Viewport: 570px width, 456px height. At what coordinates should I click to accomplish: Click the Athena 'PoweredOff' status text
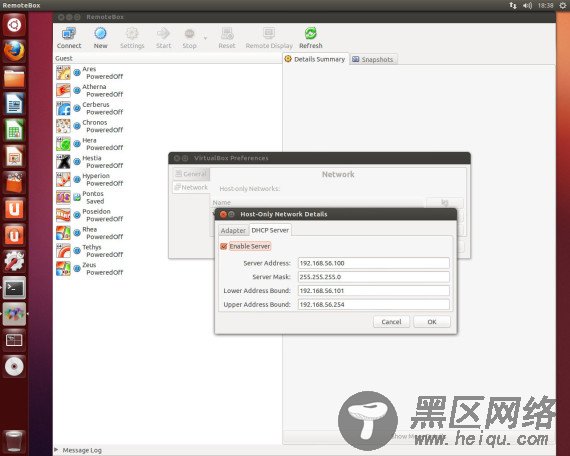tap(105, 95)
